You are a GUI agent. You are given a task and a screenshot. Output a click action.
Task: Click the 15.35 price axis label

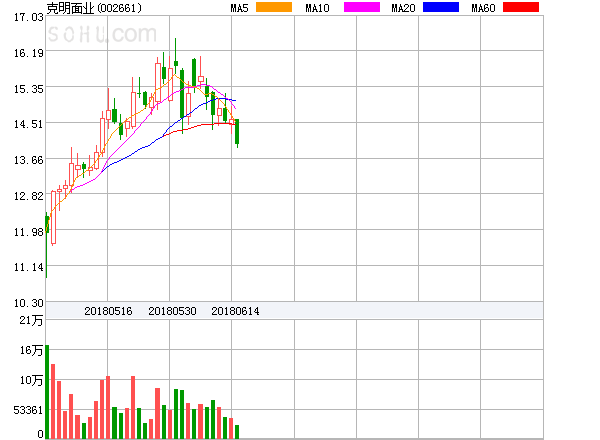click(29, 89)
